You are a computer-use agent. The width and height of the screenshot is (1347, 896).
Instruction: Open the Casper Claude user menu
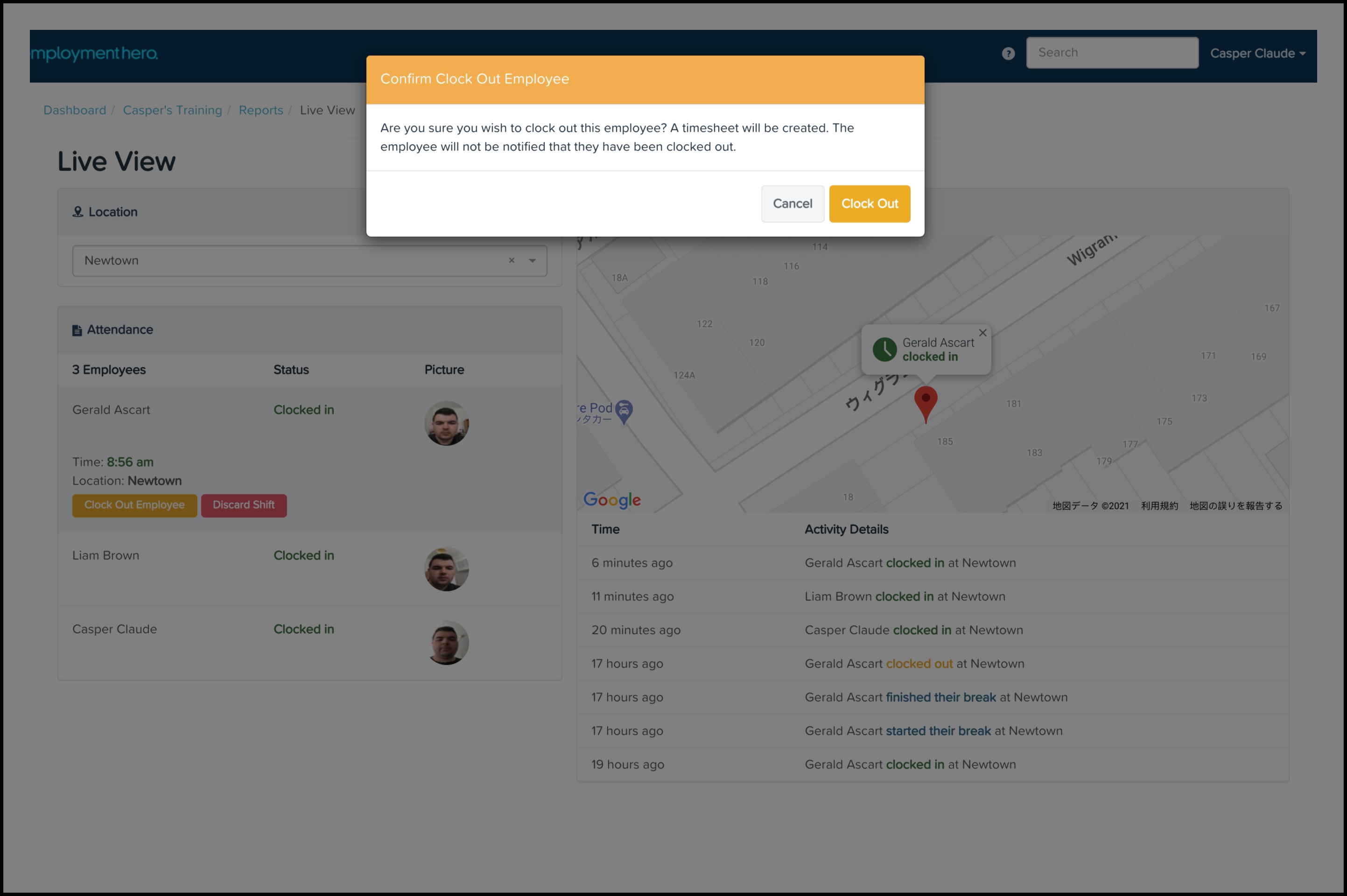tap(1257, 53)
